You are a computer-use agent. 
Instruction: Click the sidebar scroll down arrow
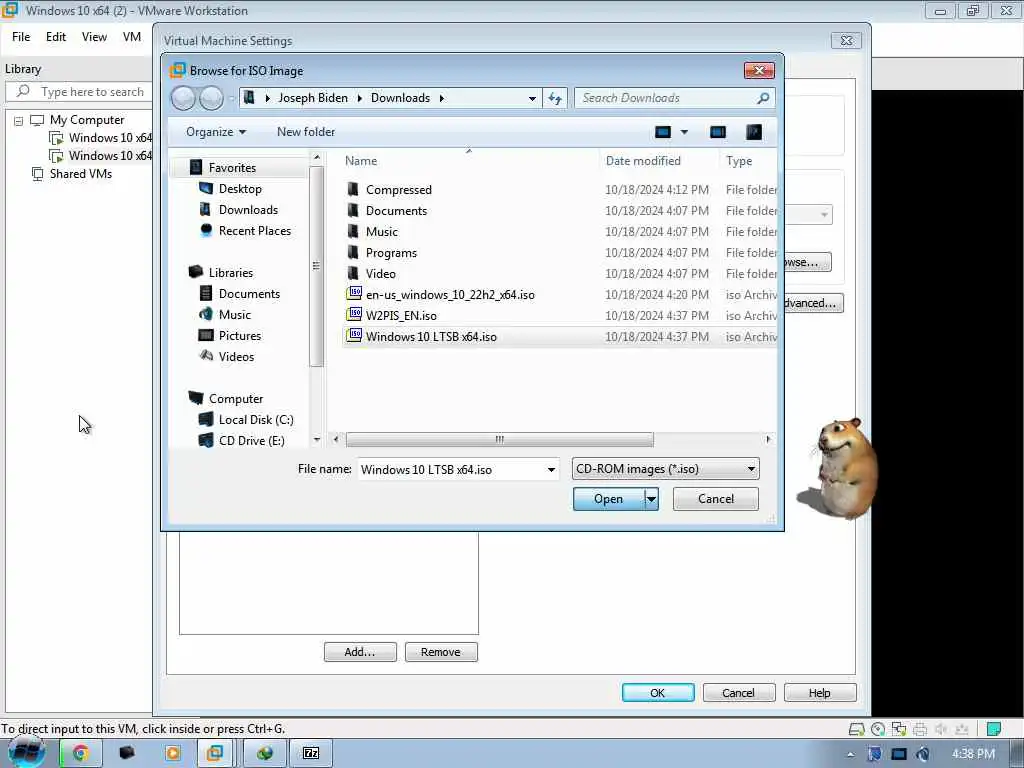[317, 440]
